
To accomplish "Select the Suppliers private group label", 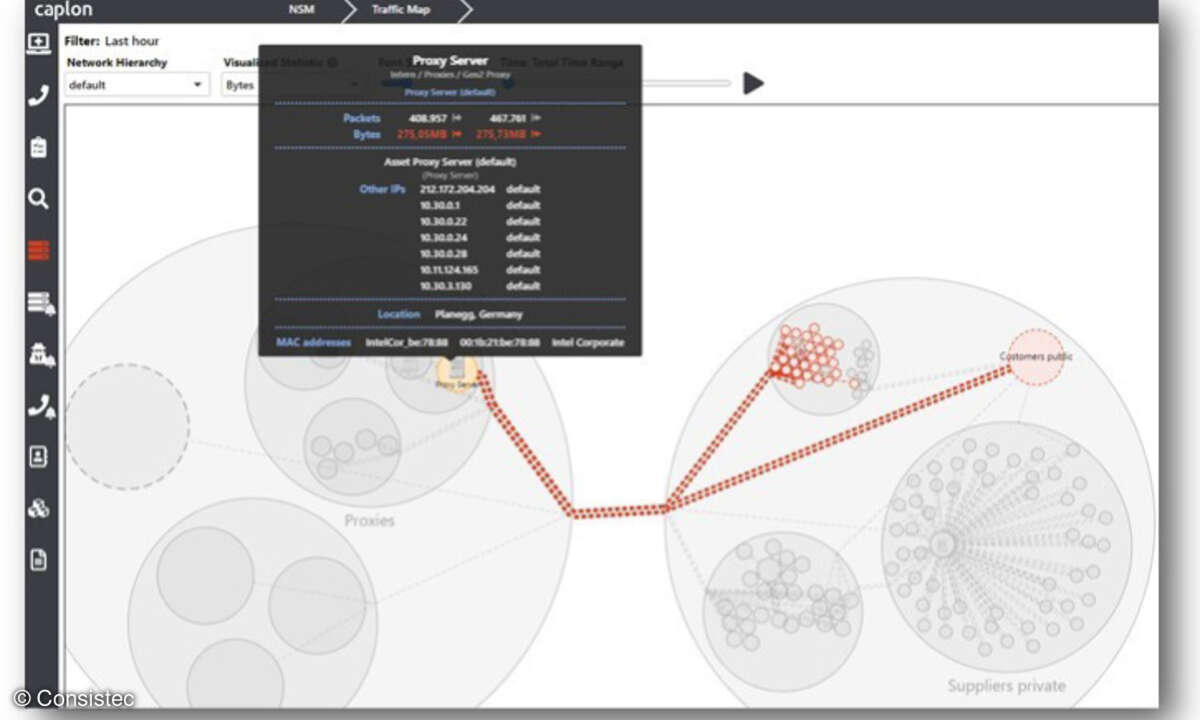I will [x=1006, y=686].
